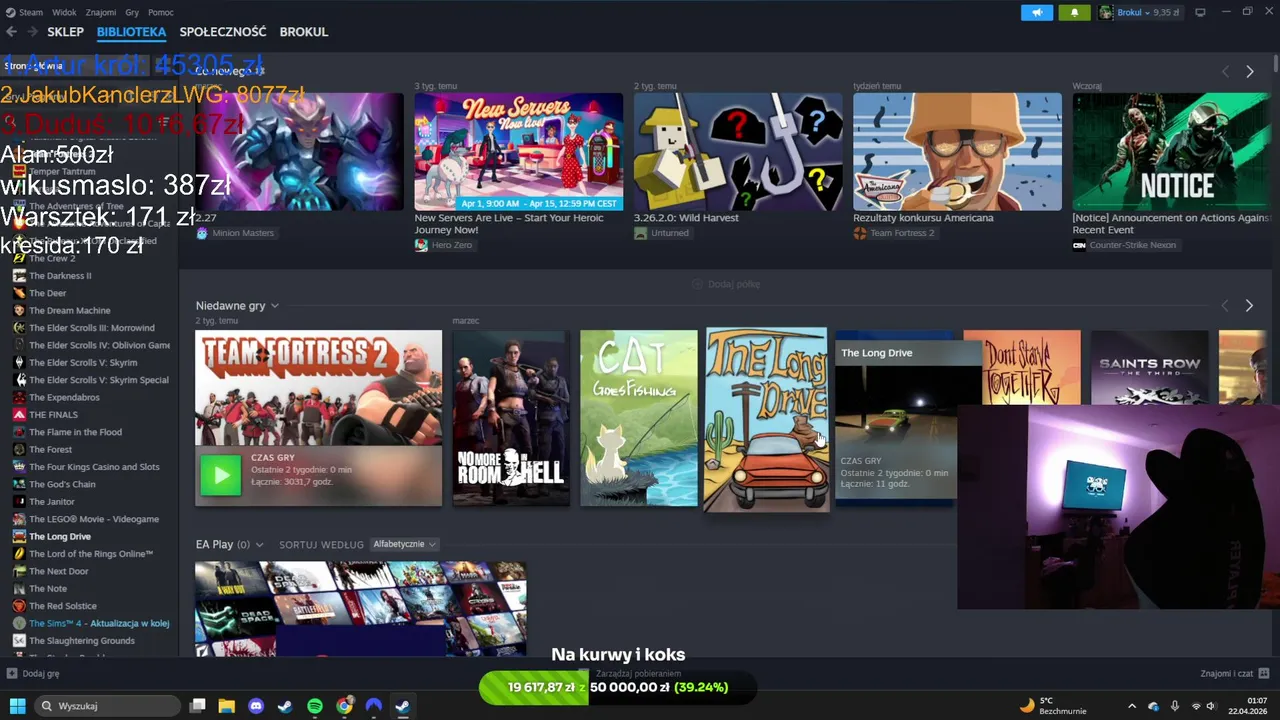Go forward with the navigation arrow

[33, 32]
